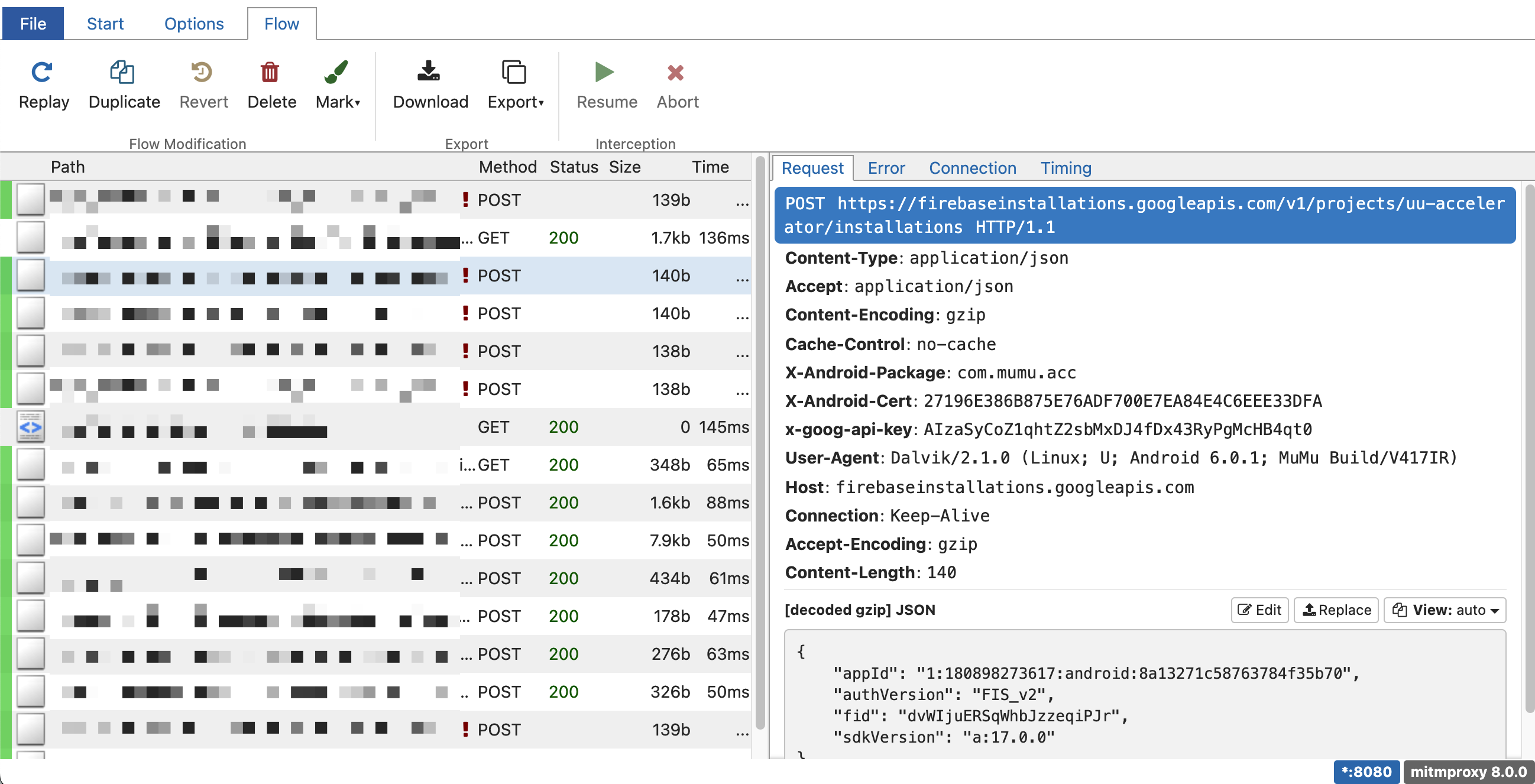The width and height of the screenshot is (1535, 784).
Task: Switch to the Options tab
Action: (194, 24)
